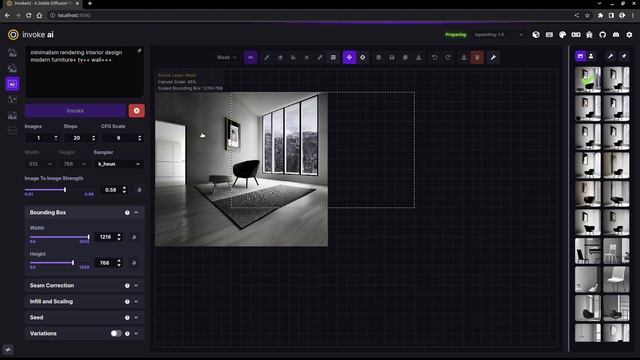Reset Bounding Box Height value
Image resolution: width=640 pixels, height=360 pixels.
[134, 263]
